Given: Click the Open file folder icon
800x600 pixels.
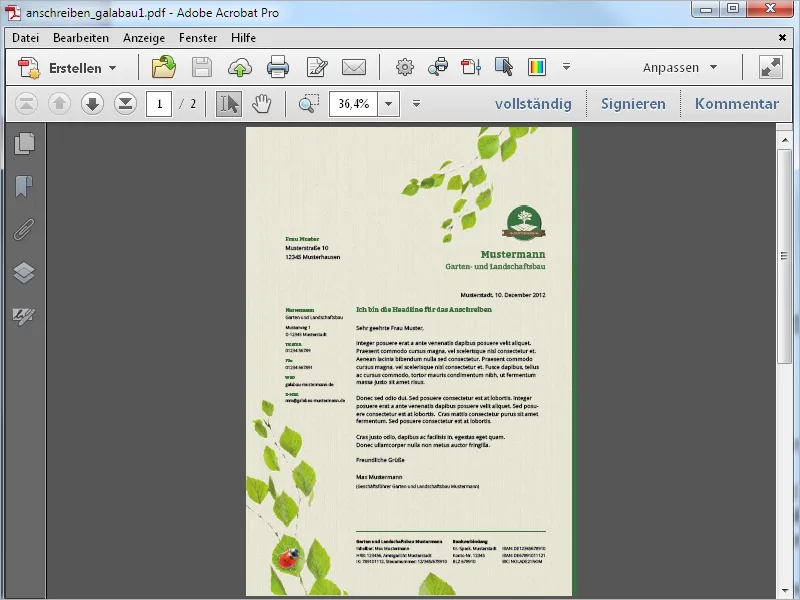Looking at the screenshot, I should click(x=164, y=67).
